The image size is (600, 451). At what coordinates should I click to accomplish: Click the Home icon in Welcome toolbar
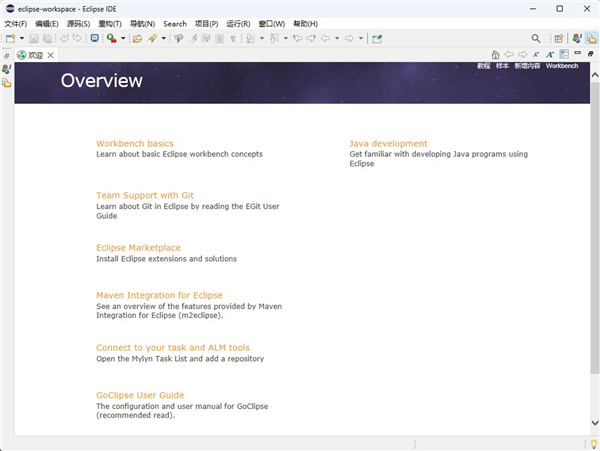pyautogui.click(x=495, y=55)
